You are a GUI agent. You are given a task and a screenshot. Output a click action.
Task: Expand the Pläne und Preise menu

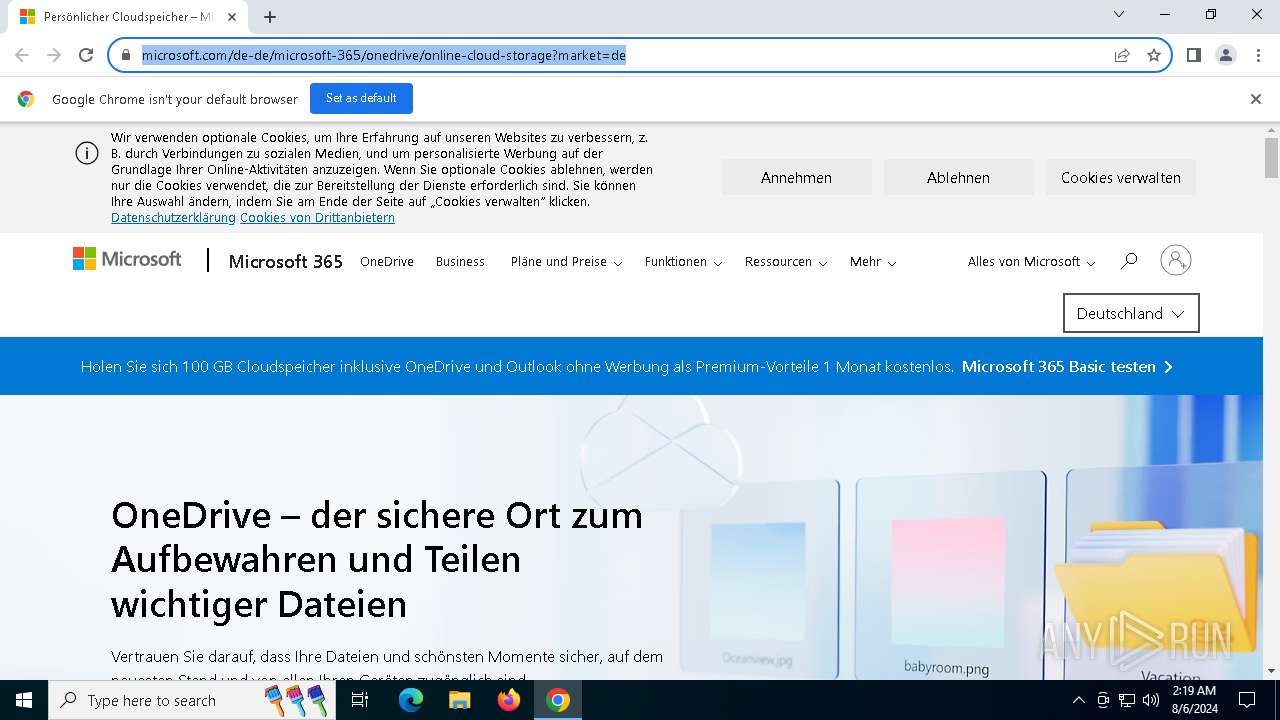566,262
